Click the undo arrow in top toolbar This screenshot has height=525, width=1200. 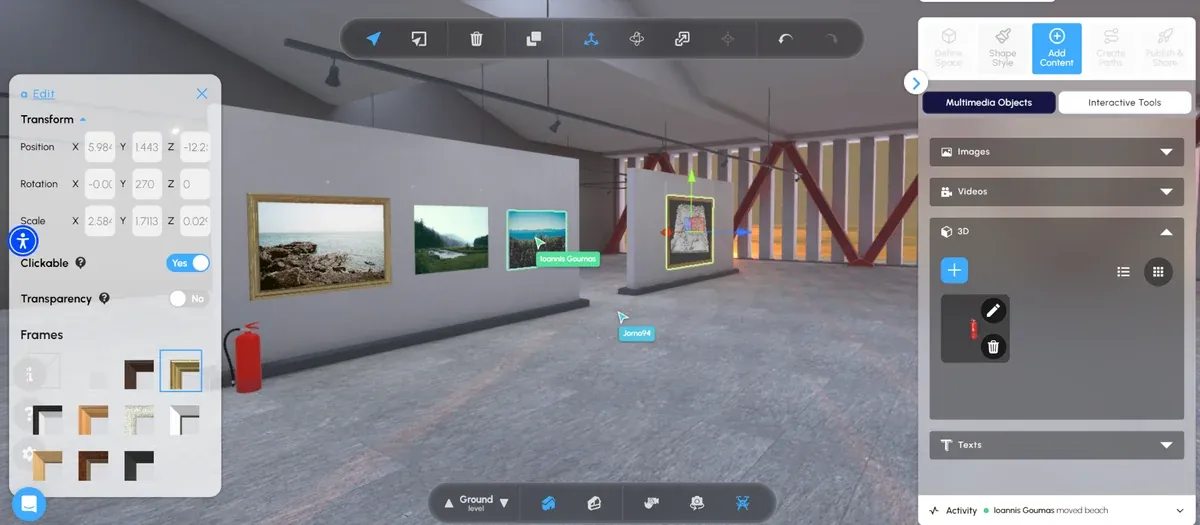point(786,39)
